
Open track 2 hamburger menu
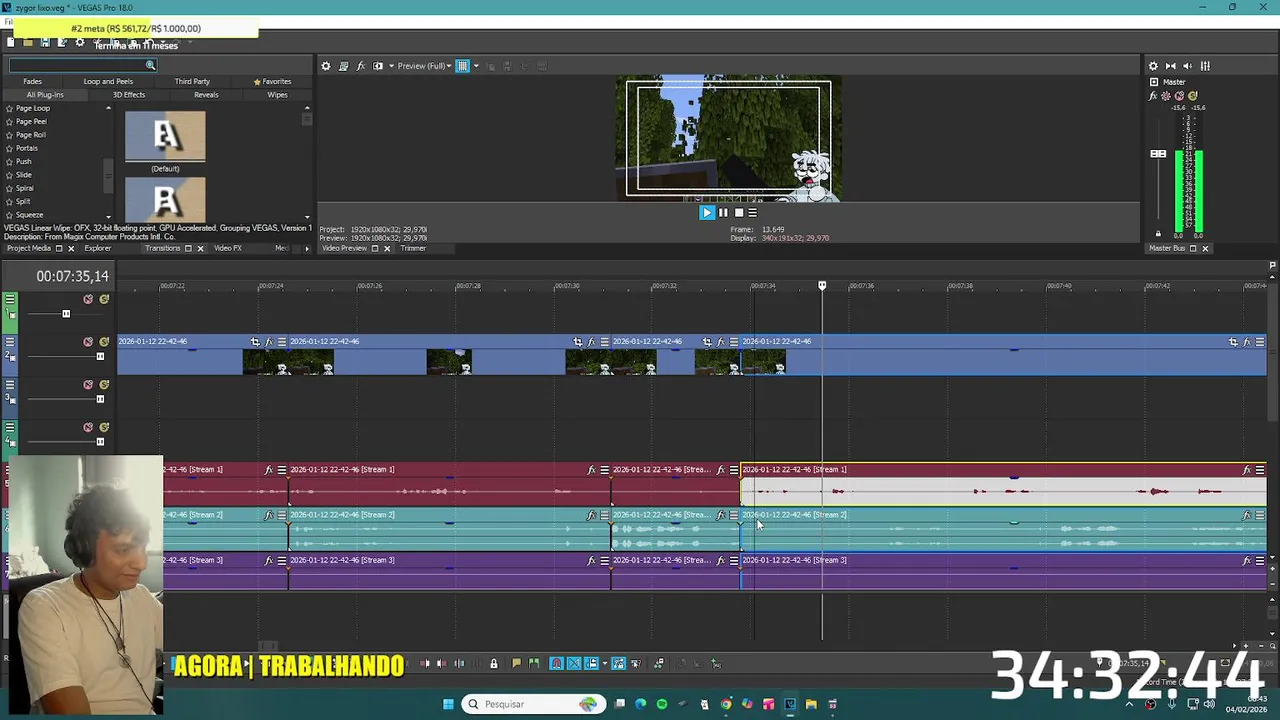point(10,342)
